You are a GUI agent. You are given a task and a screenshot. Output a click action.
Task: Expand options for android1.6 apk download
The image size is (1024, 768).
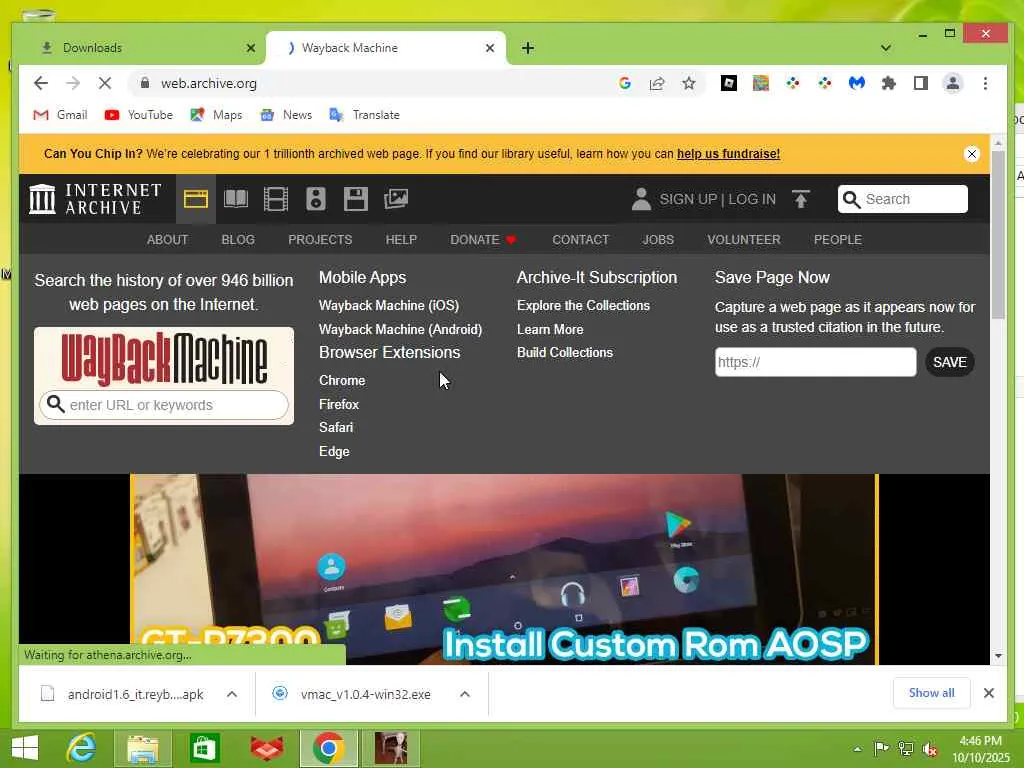pyautogui.click(x=232, y=694)
